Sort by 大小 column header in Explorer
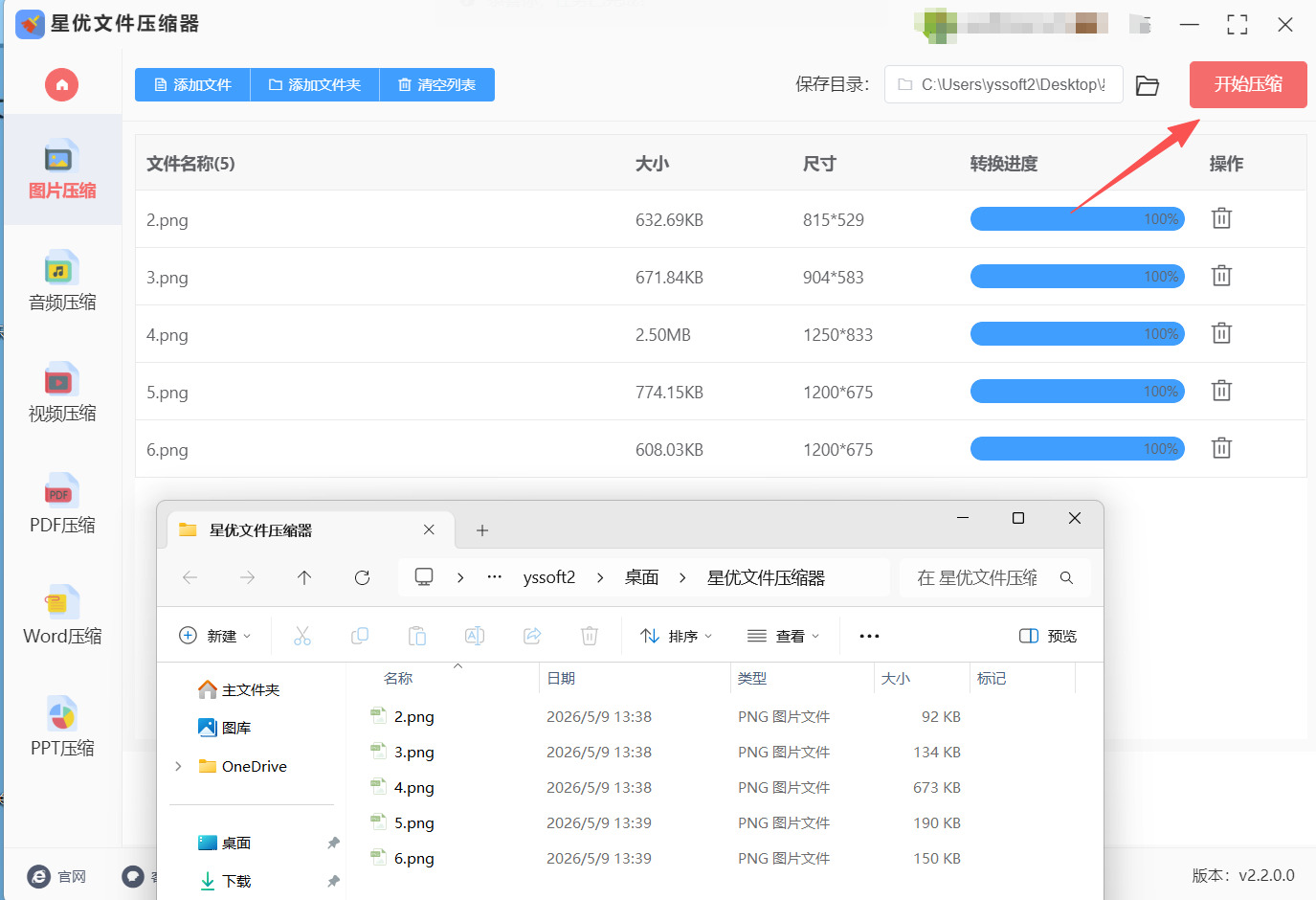 click(x=896, y=678)
